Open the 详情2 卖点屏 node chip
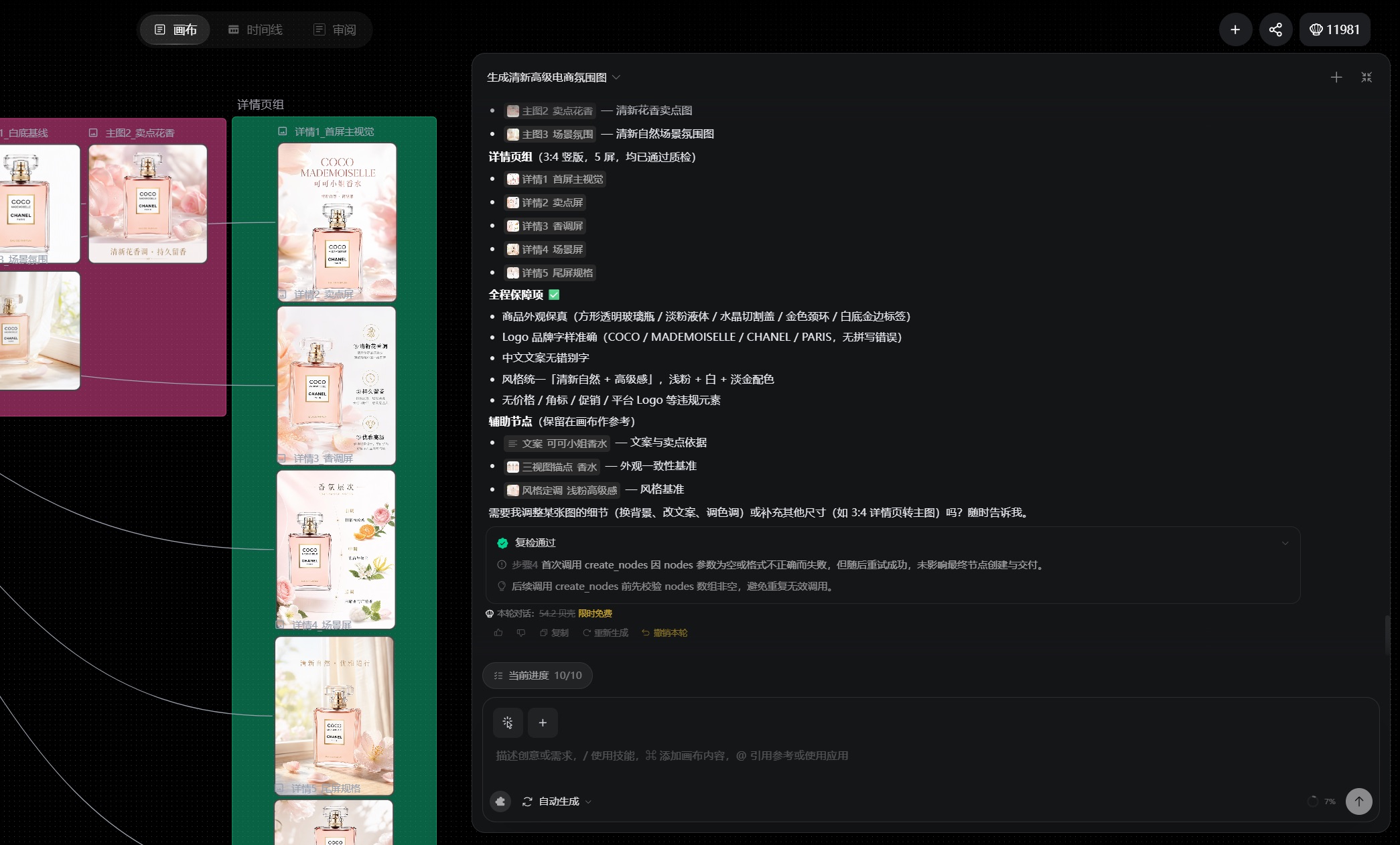This screenshot has width=1400, height=845. coord(545,202)
